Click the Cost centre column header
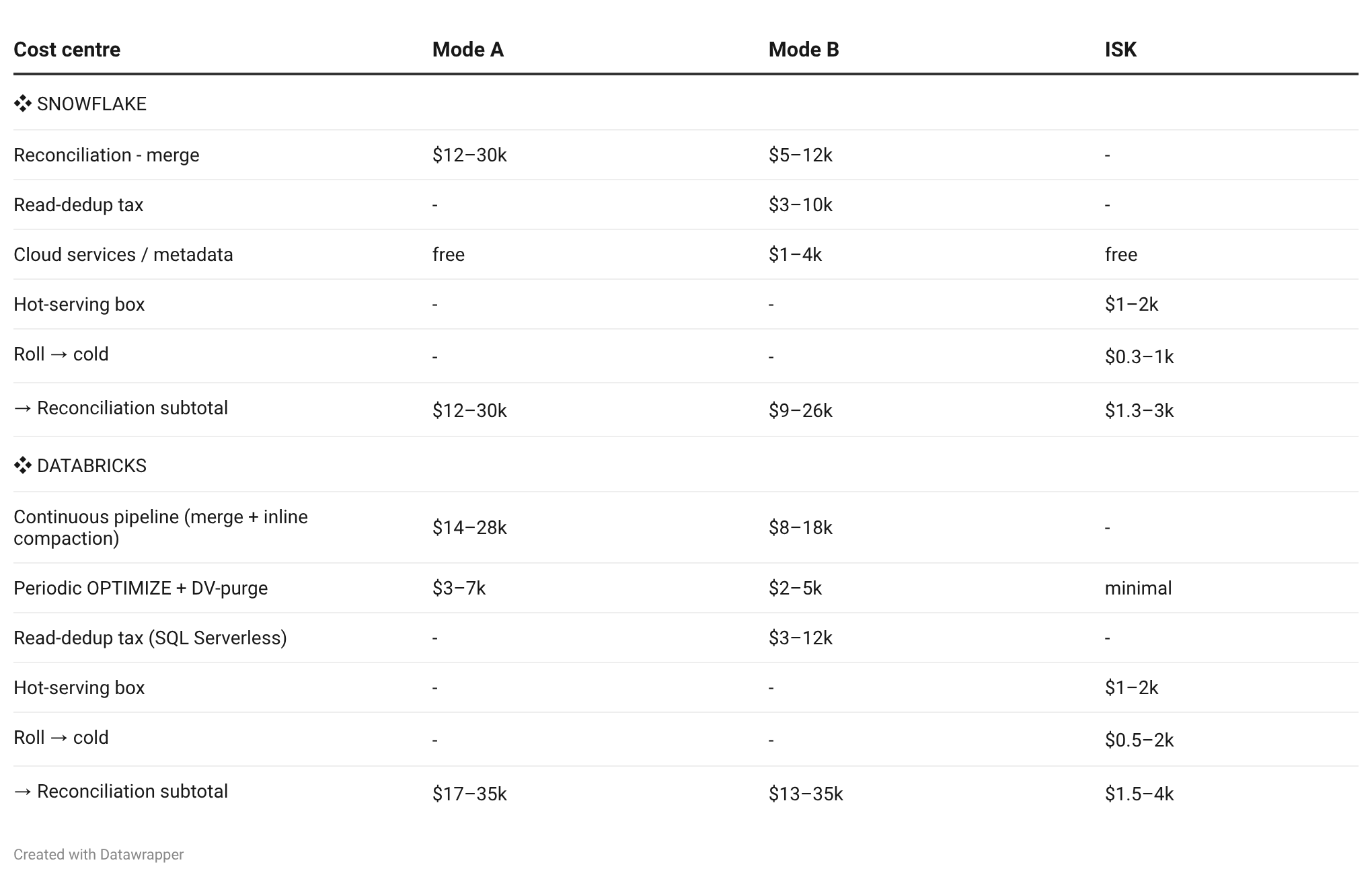1372x877 pixels. pyautogui.click(x=67, y=49)
